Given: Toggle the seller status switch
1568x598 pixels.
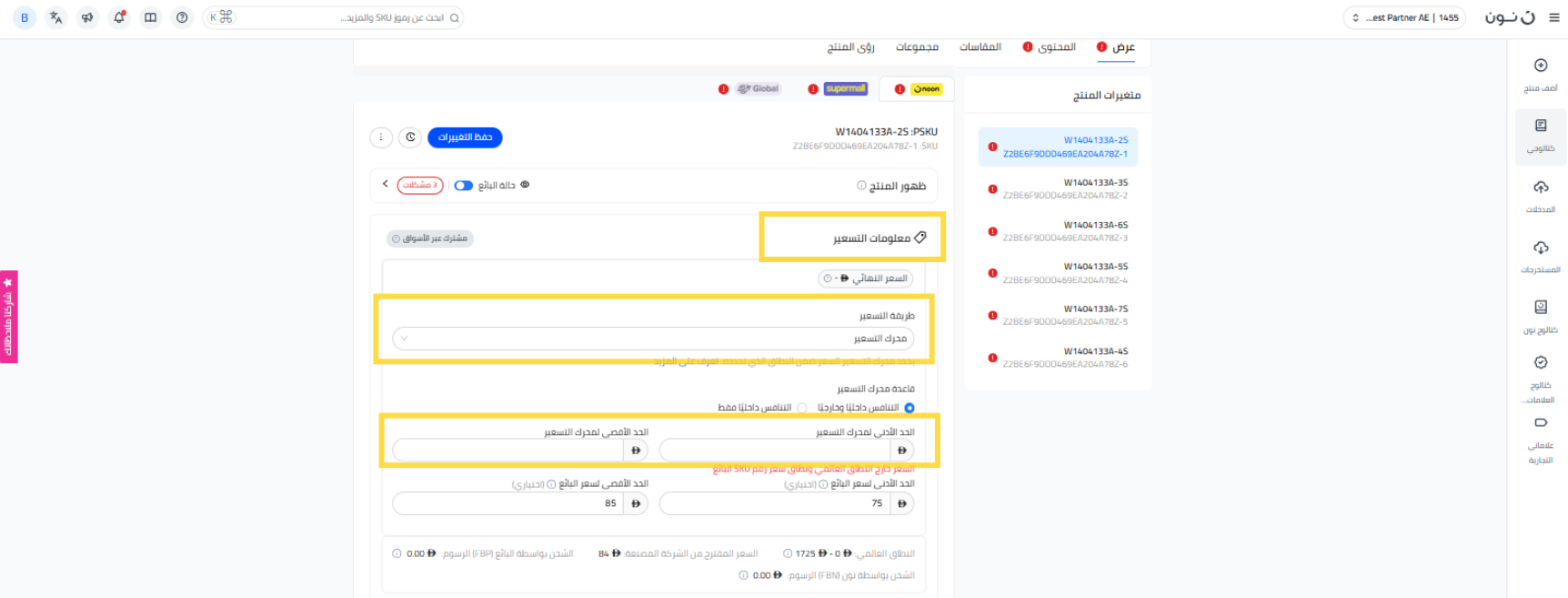Looking at the screenshot, I should pos(464,186).
